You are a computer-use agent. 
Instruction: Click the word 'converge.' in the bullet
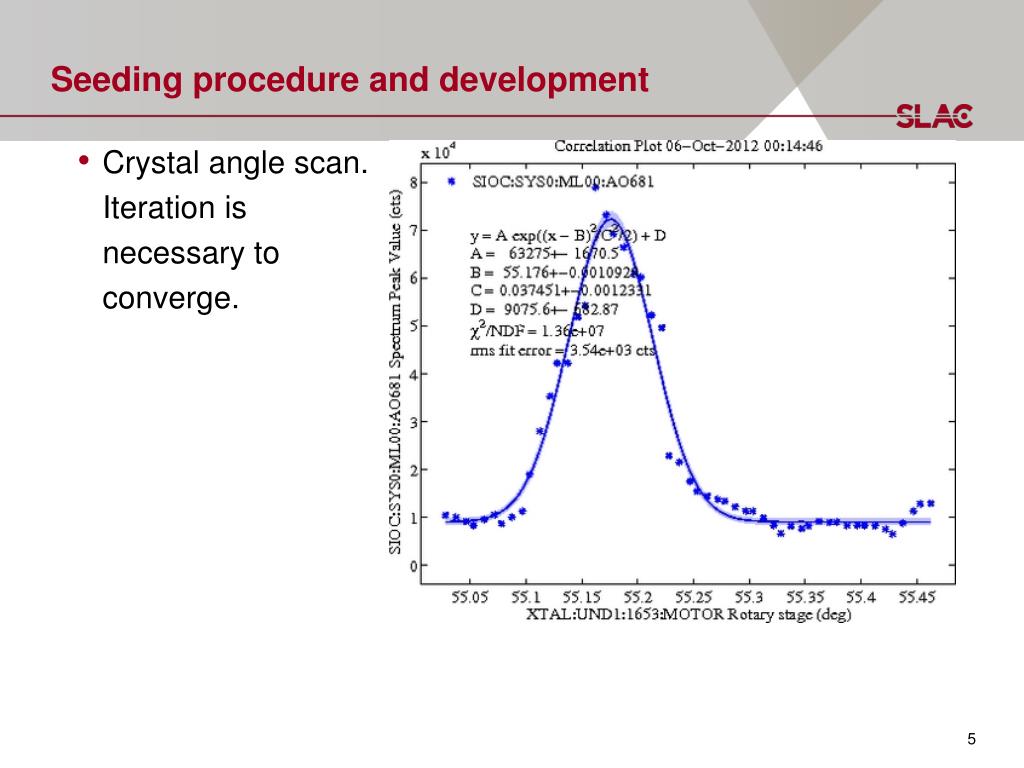point(170,298)
